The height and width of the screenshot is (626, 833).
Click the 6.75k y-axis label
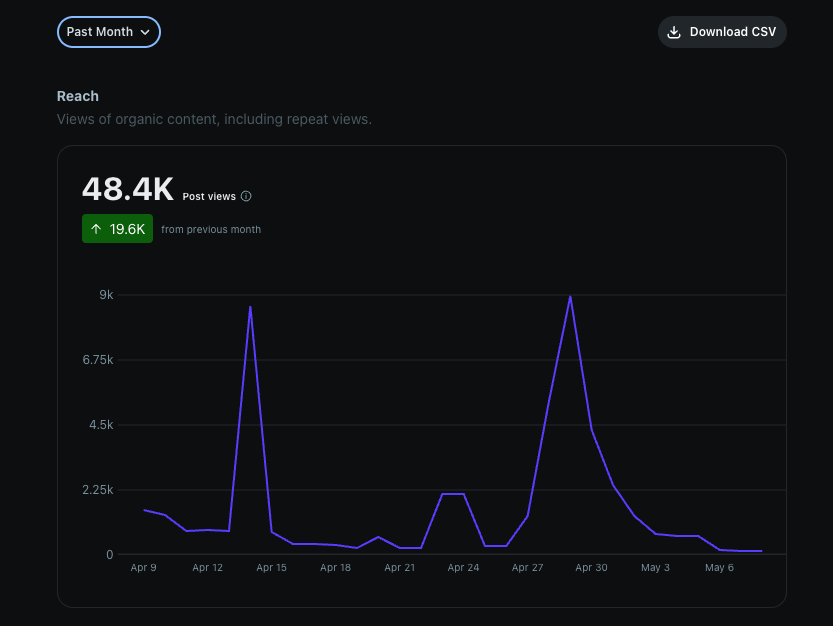[x=98, y=360]
